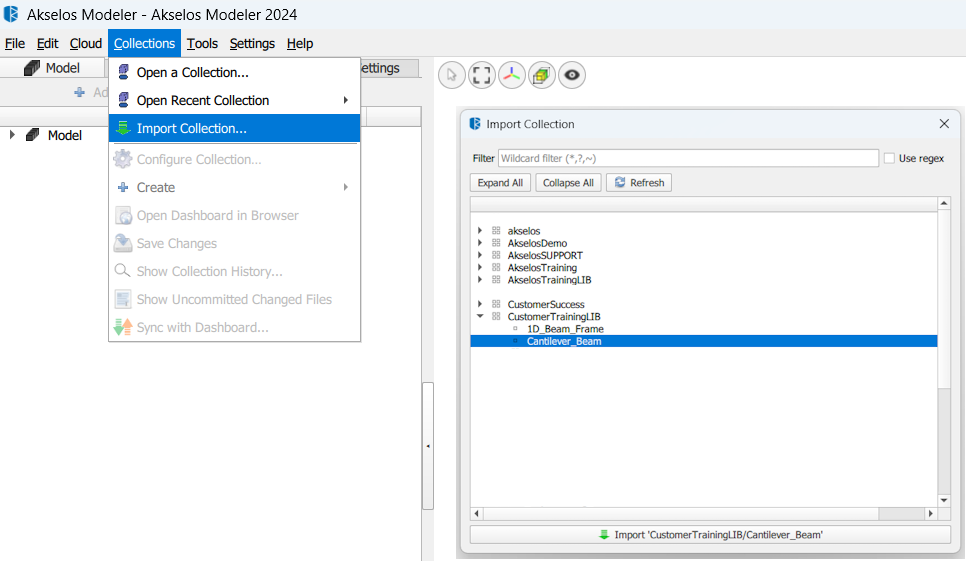This screenshot has height=561, width=966.
Task: Close the Collections menu in menu bar
Action: 144,44
